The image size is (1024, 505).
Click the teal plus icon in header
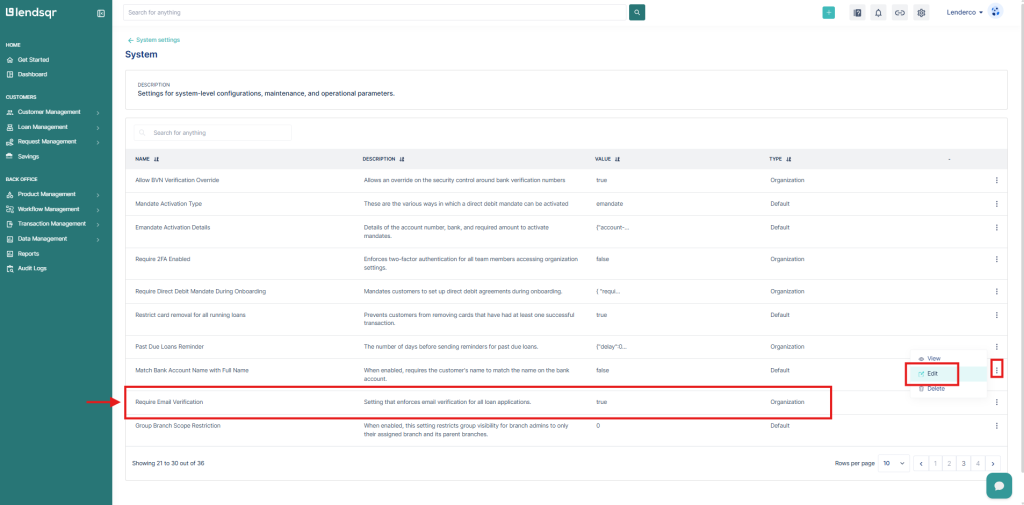coord(828,13)
